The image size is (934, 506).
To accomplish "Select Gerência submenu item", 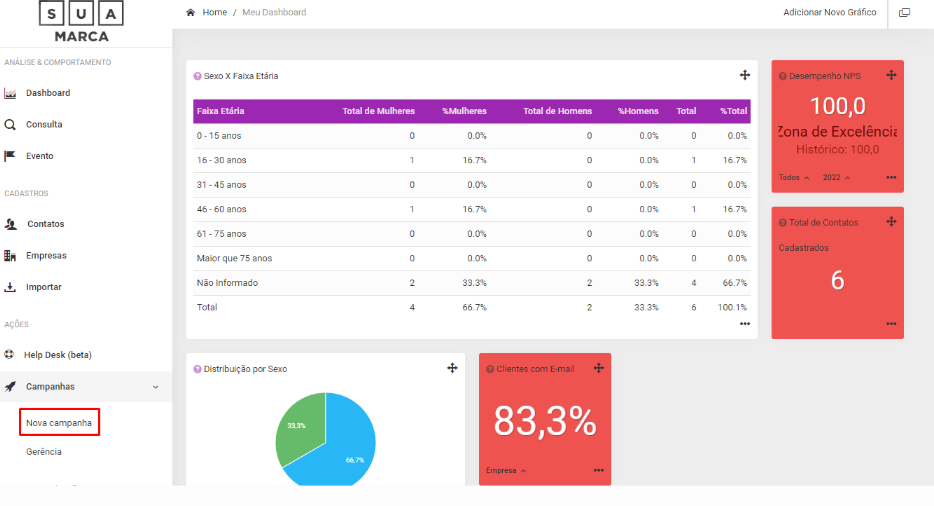I will click(44, 452).
